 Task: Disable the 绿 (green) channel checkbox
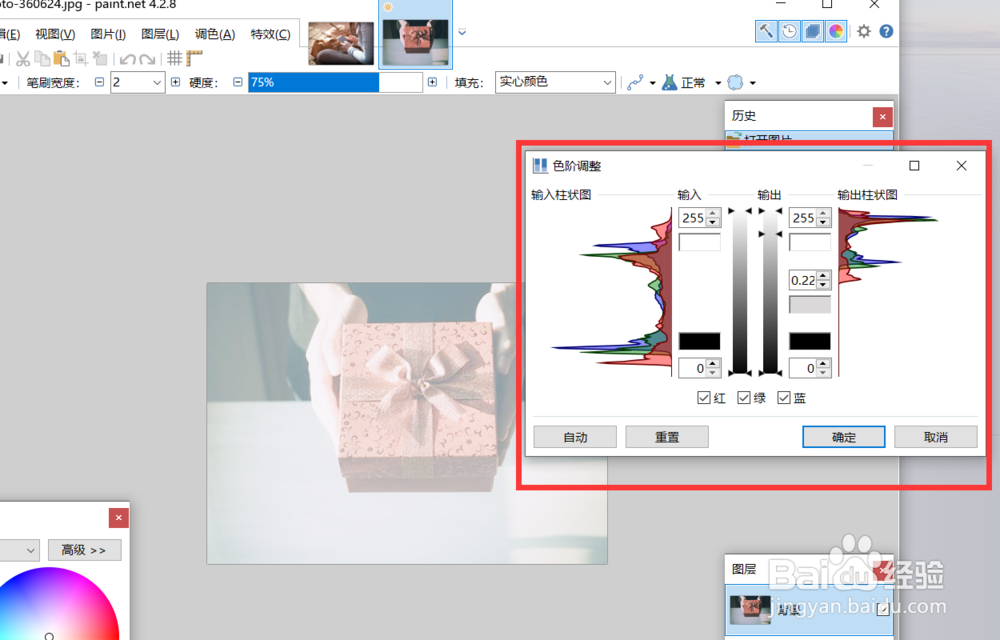click(743, 397)
